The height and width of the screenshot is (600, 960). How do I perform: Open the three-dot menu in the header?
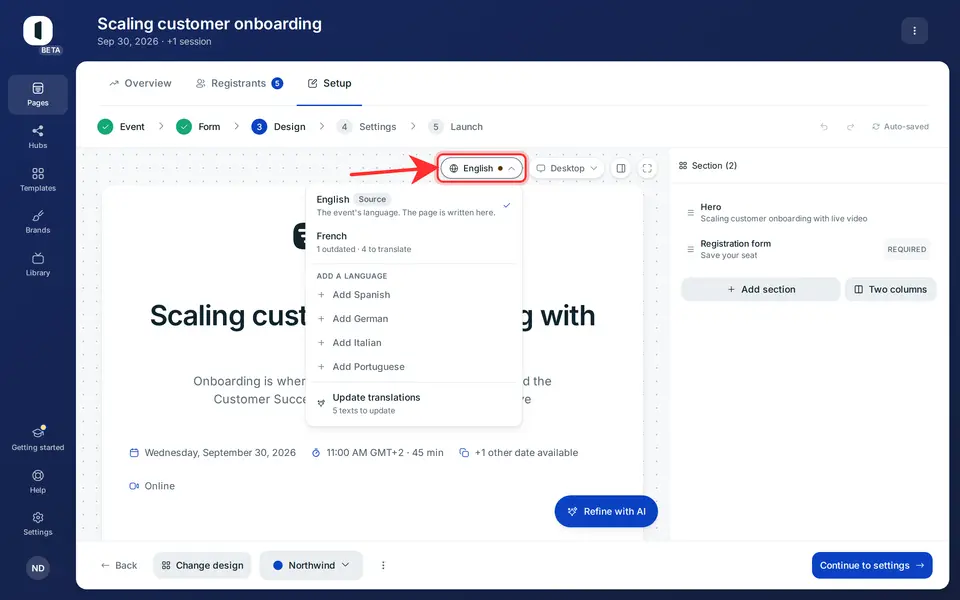914,31
